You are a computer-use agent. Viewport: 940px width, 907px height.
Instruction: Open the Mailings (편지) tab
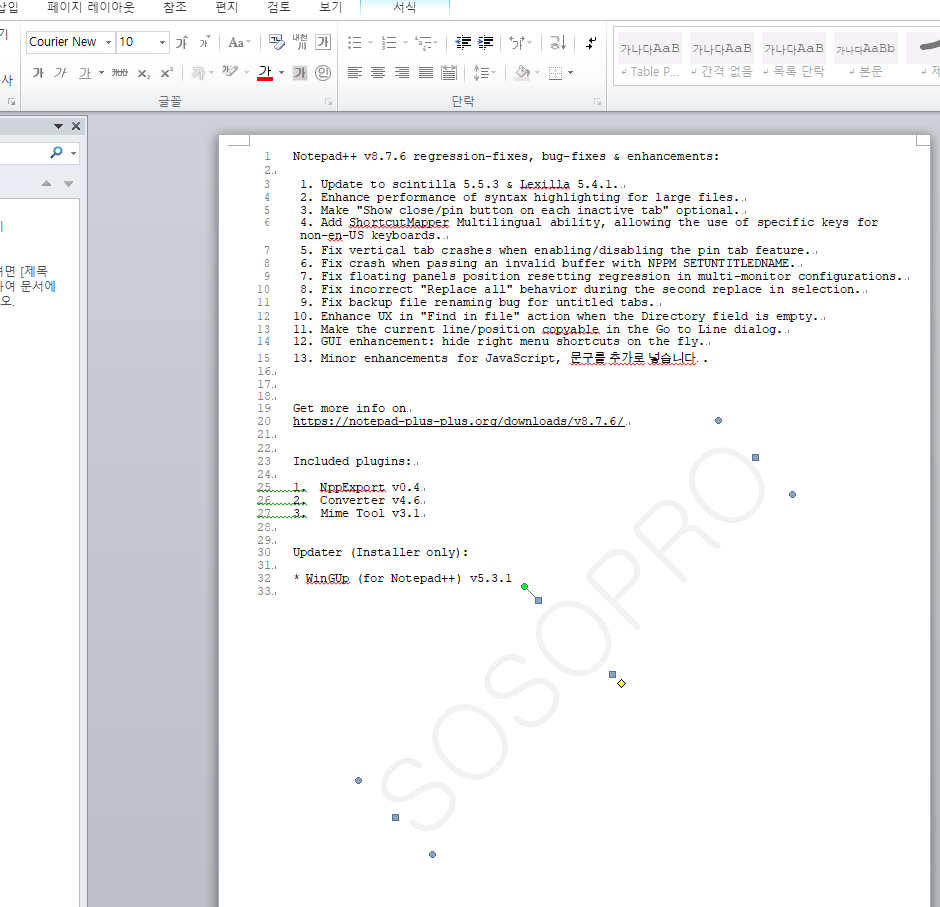point(227,7)
